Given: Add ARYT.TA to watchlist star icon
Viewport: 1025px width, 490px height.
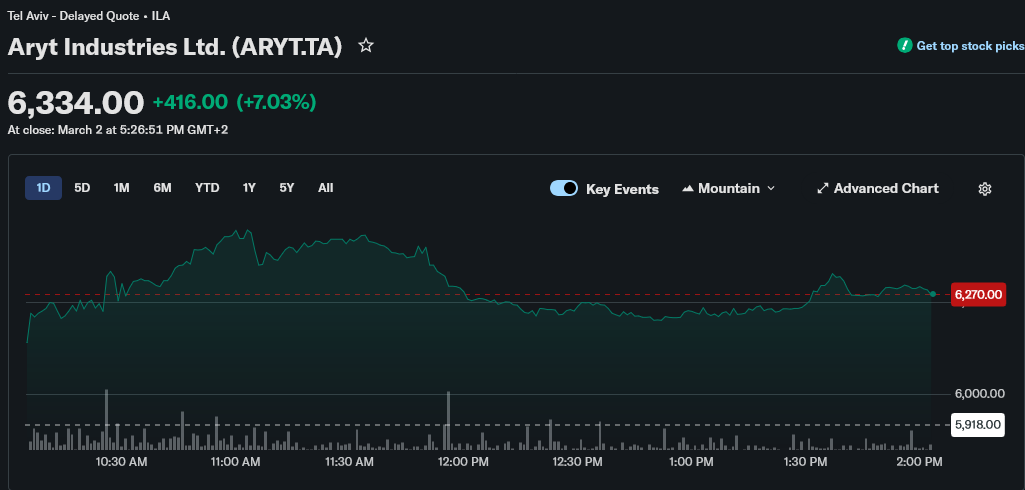Looking at the screenshot, I should [366, 46].
